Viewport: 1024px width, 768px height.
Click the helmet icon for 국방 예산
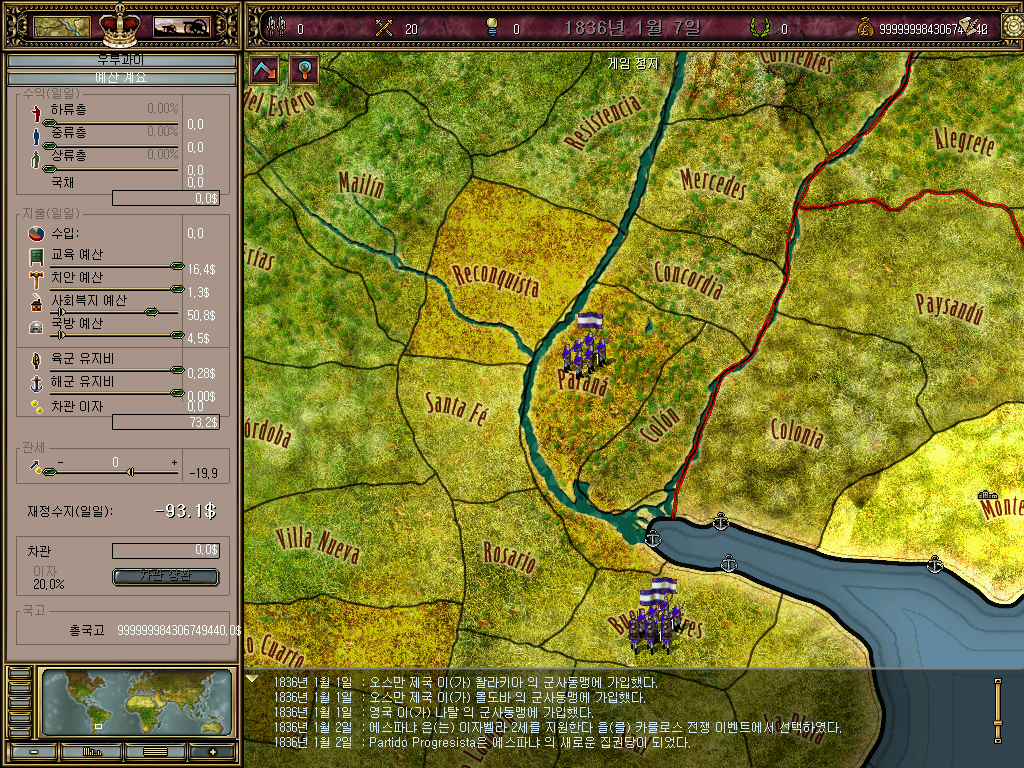pos(37,327)
